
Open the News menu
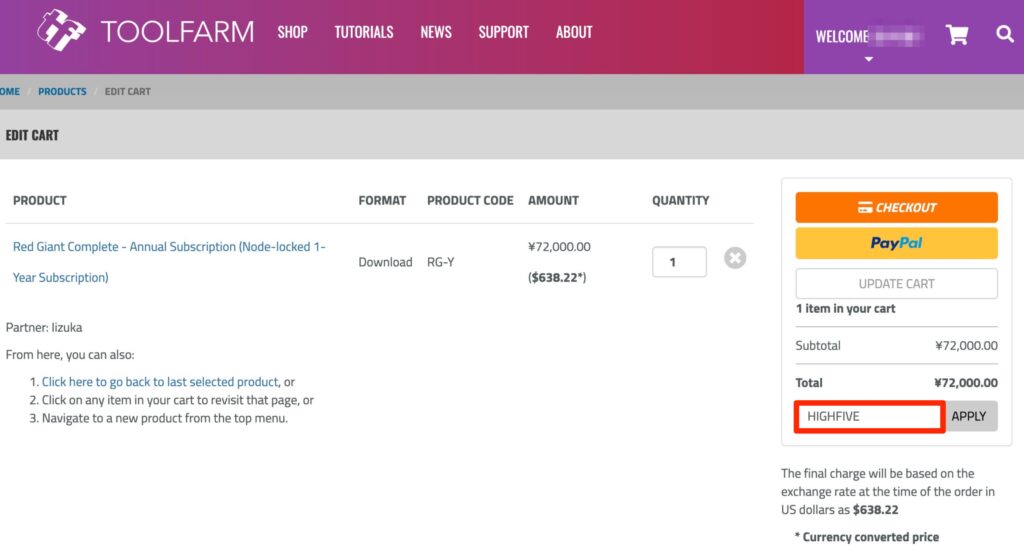436,32
